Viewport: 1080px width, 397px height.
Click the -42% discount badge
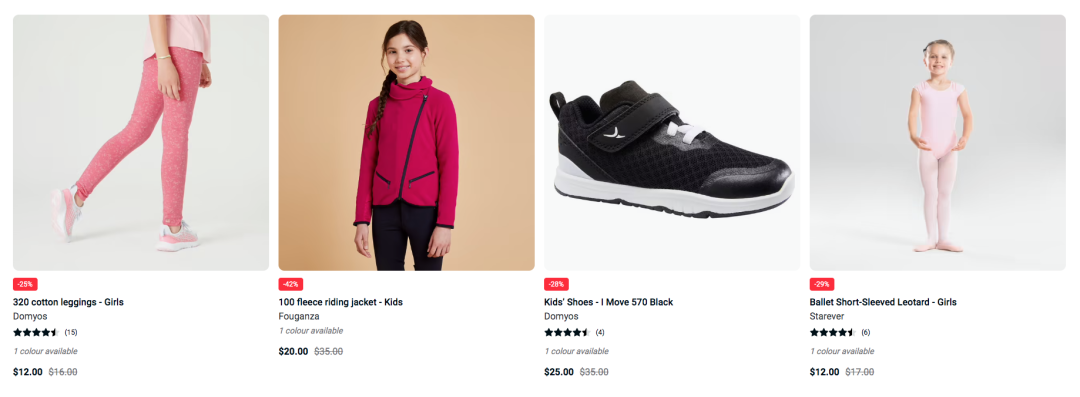(x=291, y=284)
